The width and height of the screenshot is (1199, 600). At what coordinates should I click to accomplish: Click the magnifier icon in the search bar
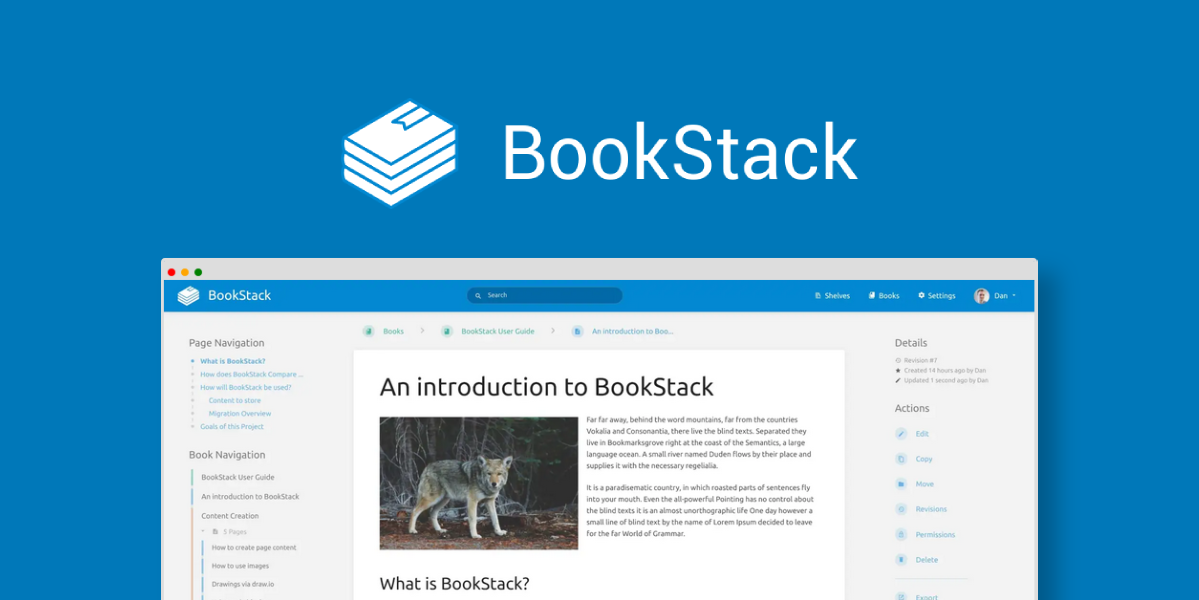point(478,295)
